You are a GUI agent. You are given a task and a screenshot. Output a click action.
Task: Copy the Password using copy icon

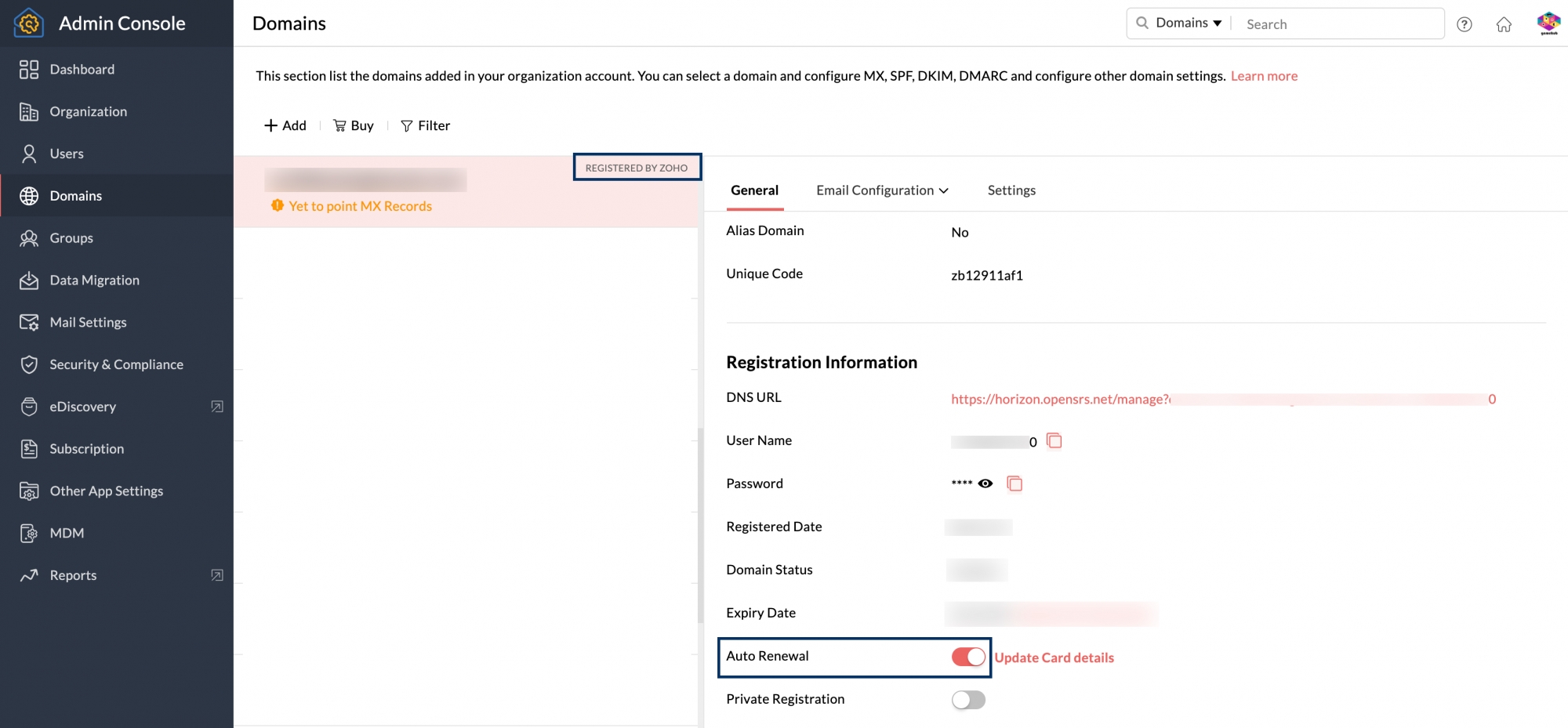coord(1014,484)
